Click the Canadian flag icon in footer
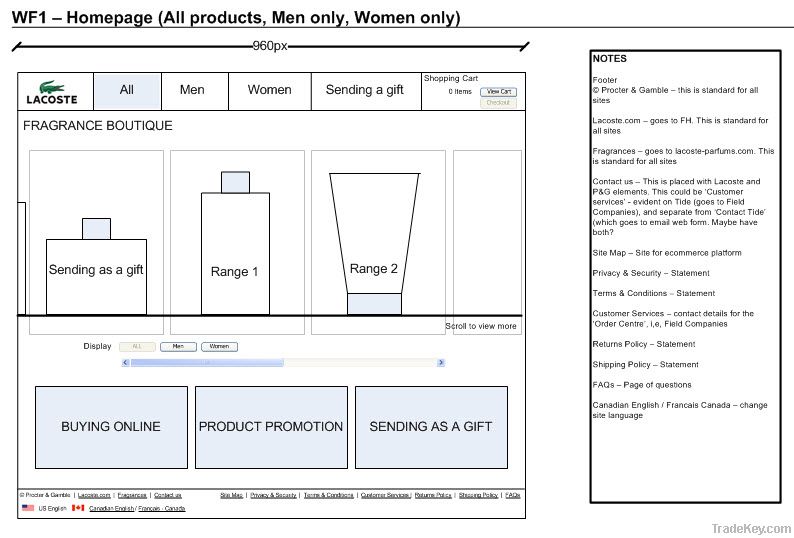The image size is (794, 538). [78, 508]
